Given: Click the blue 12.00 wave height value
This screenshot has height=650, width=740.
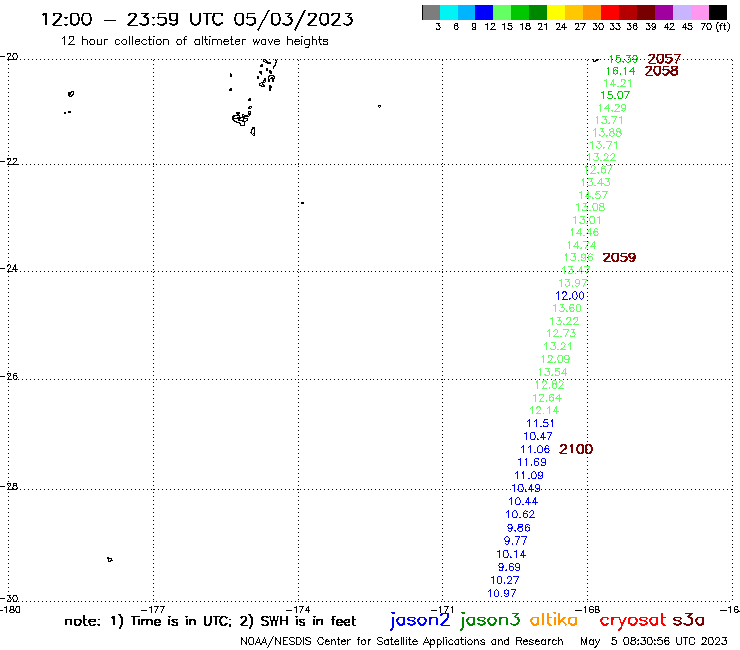Looking at the screenshot, I should coord(570,295).
